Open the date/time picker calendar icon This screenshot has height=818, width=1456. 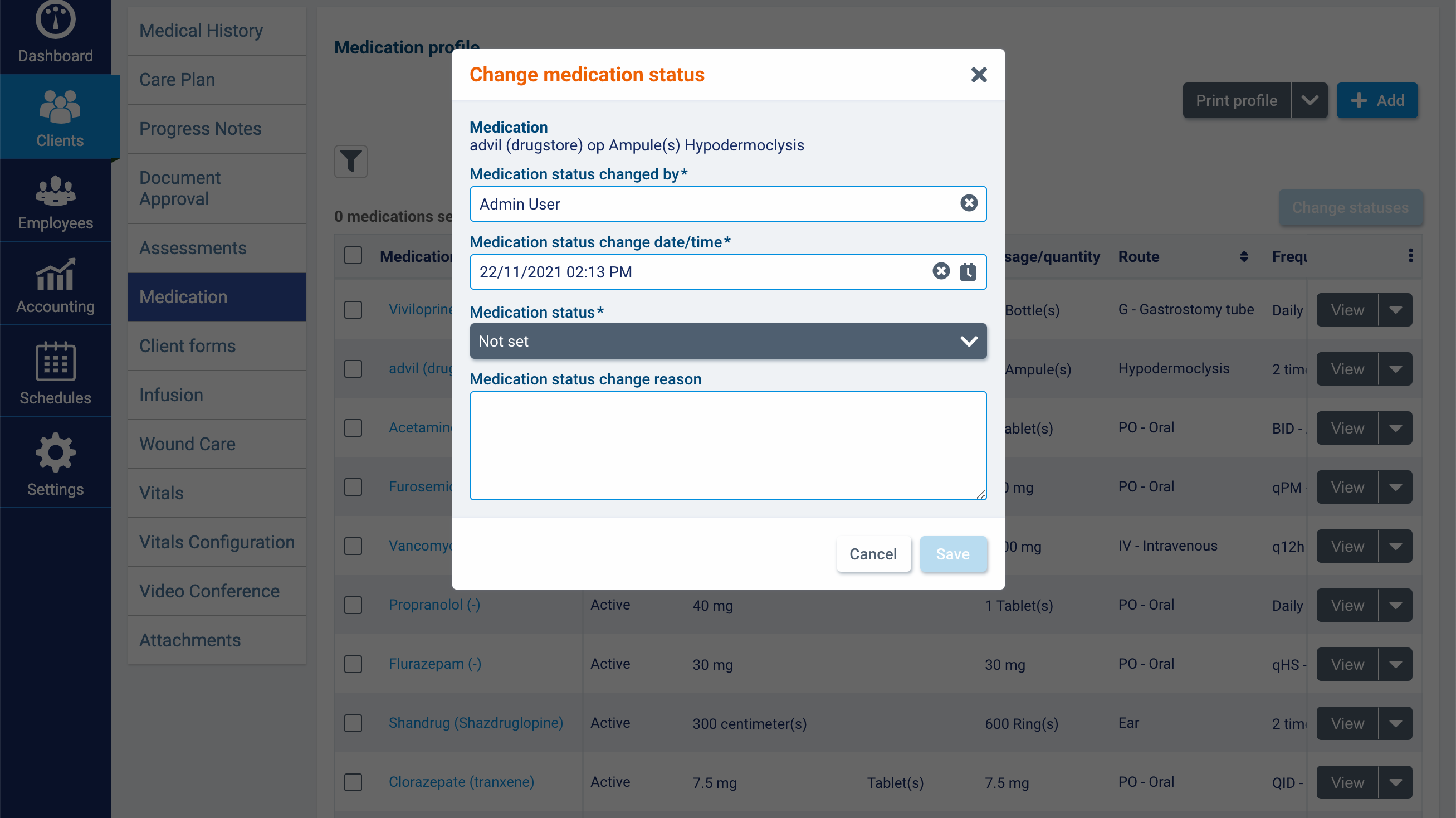tap(968, 272)
